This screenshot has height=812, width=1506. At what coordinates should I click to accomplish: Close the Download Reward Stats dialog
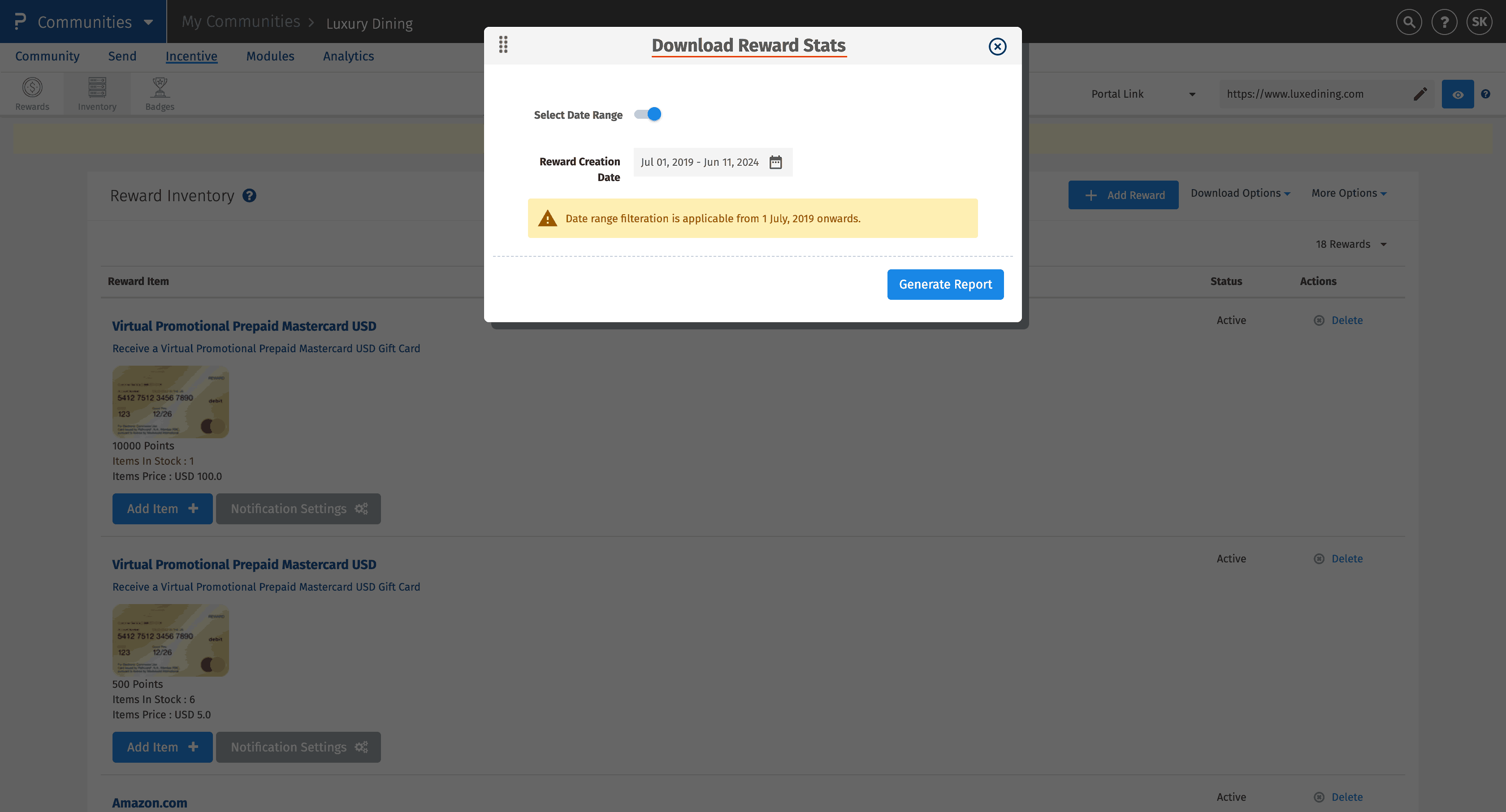(x=997, y=46)
